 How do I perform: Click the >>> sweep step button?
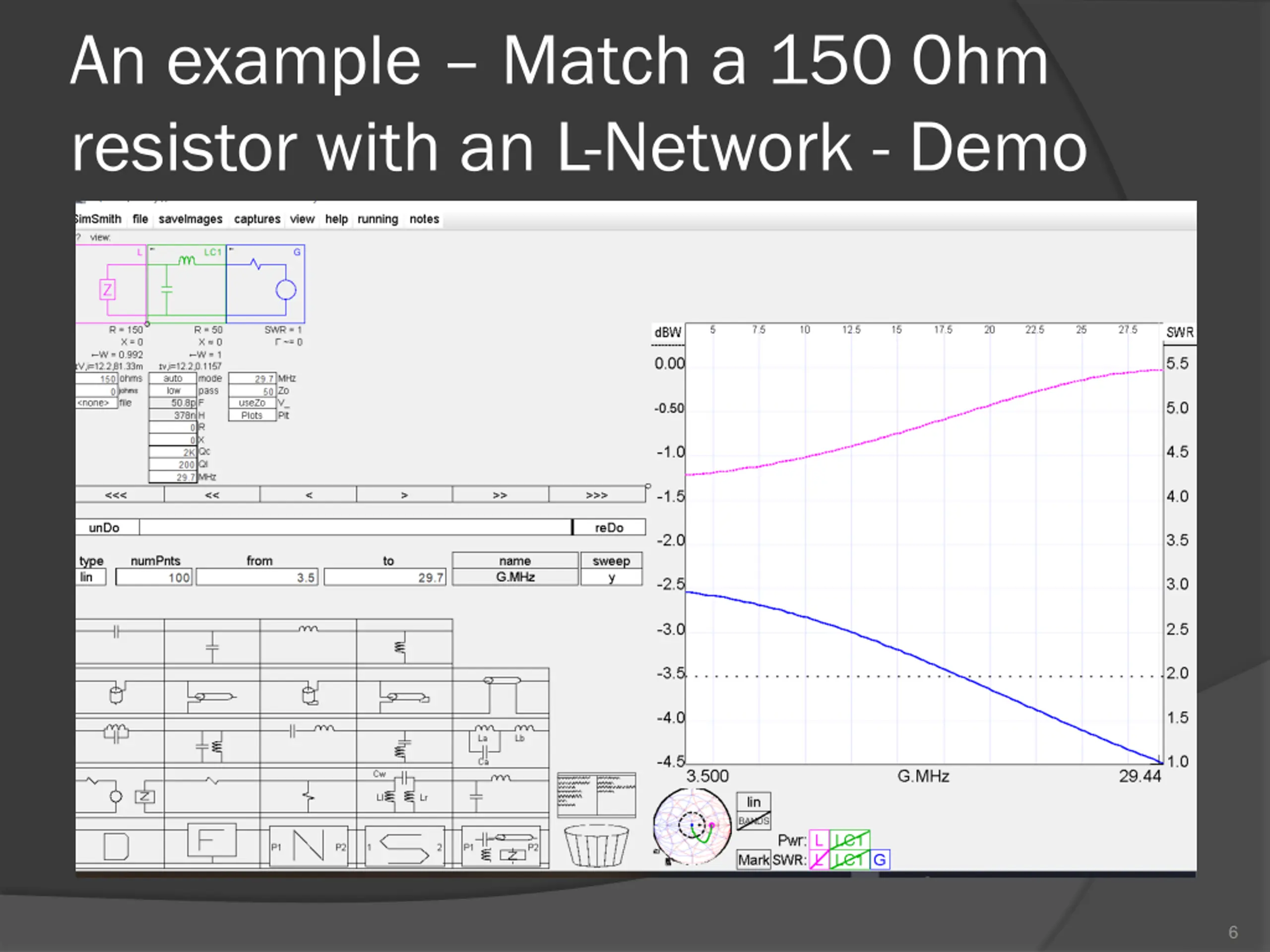596,495
